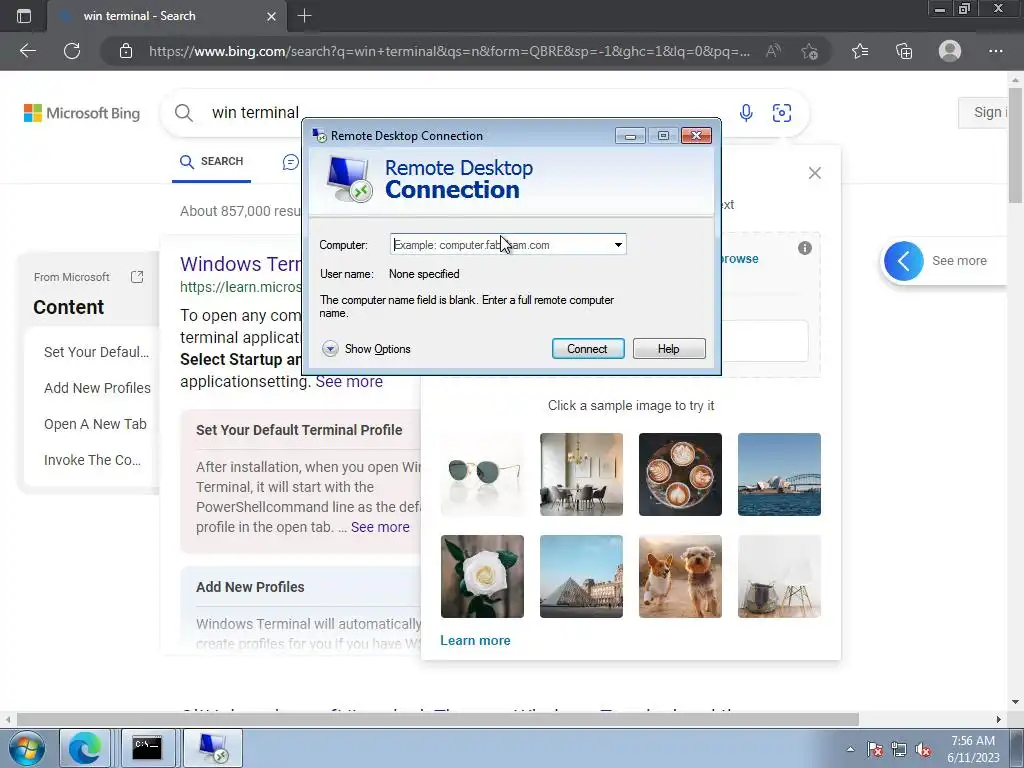This screenshot has height=768, width=1024.
Task: Click the Bing search box text
Action: pos(255,112)
